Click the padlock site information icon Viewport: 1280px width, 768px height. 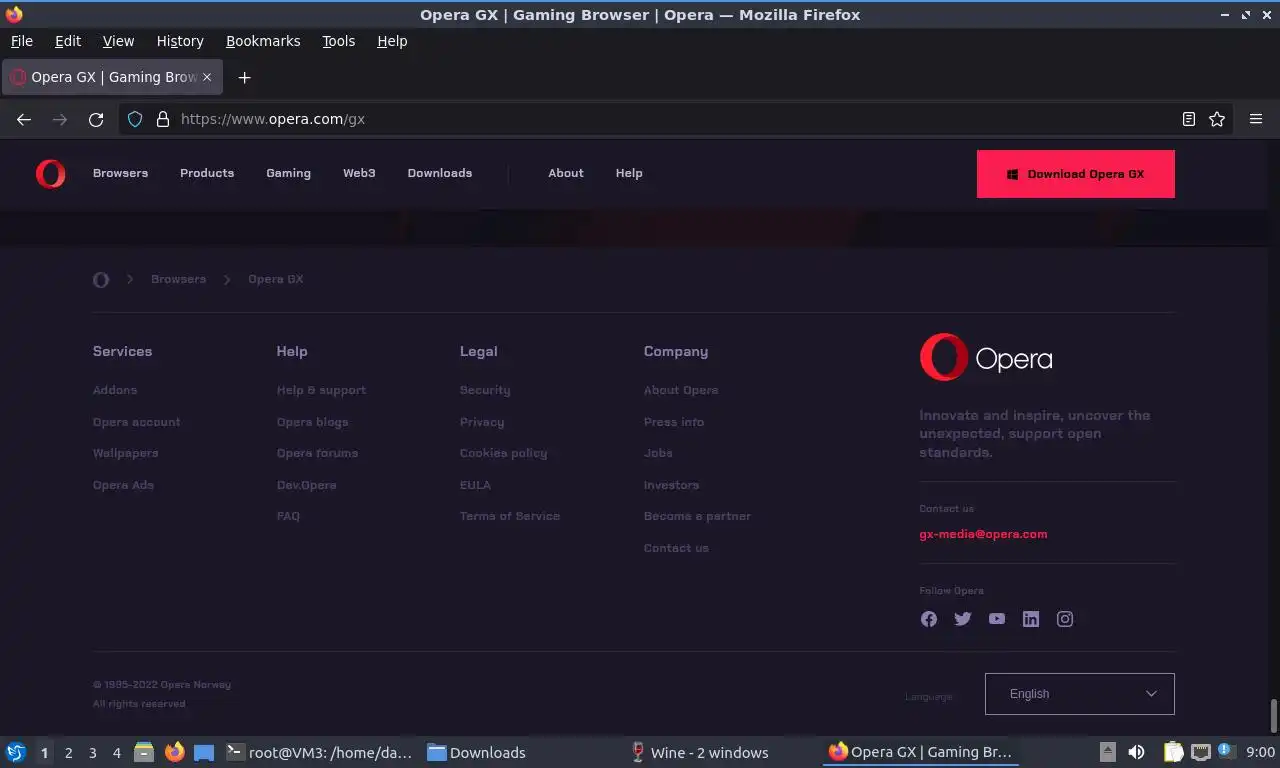click(x=163, y=119)
